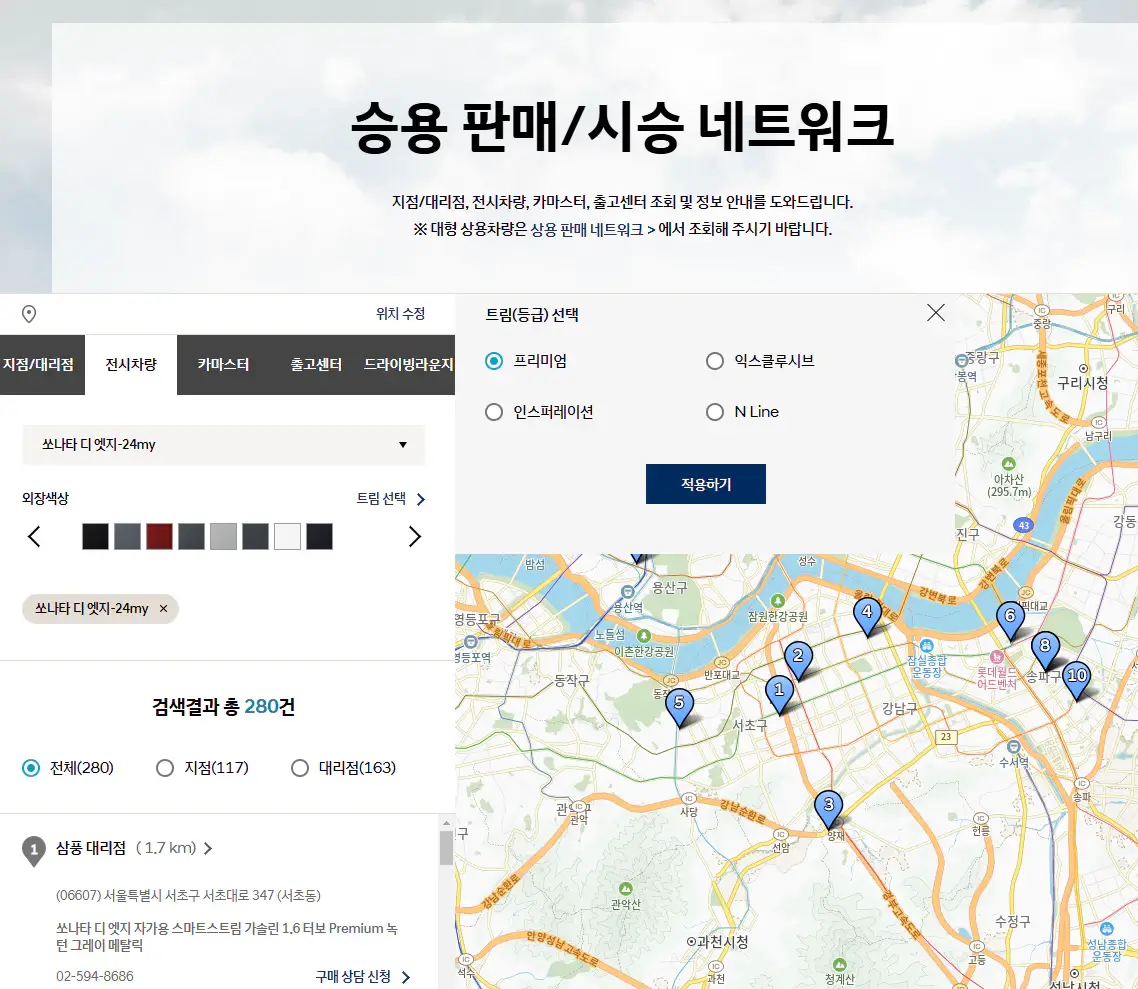Click the 강남구 label on map

pyautogui.click(x=899, y=708)
